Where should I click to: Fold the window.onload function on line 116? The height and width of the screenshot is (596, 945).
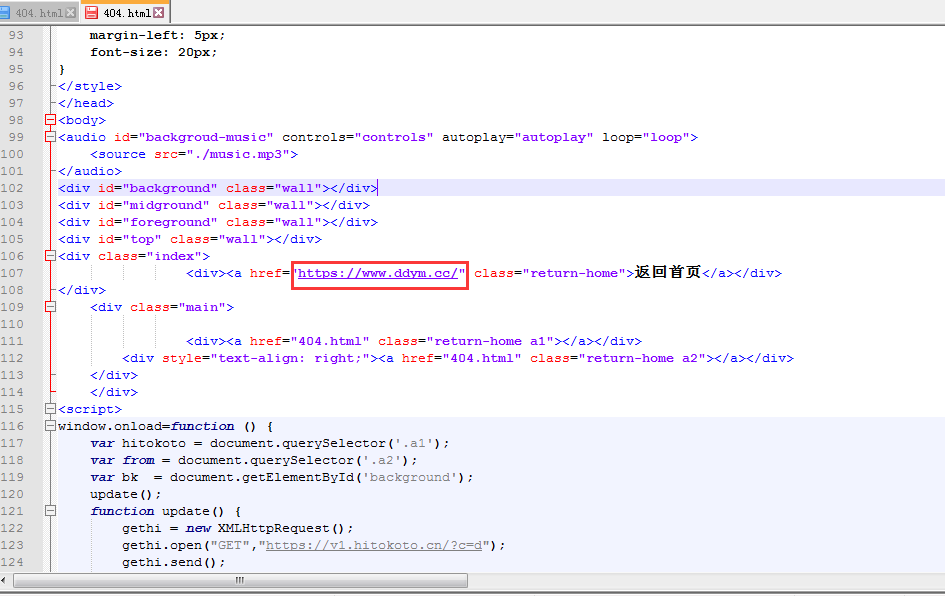tap(50, 426)
